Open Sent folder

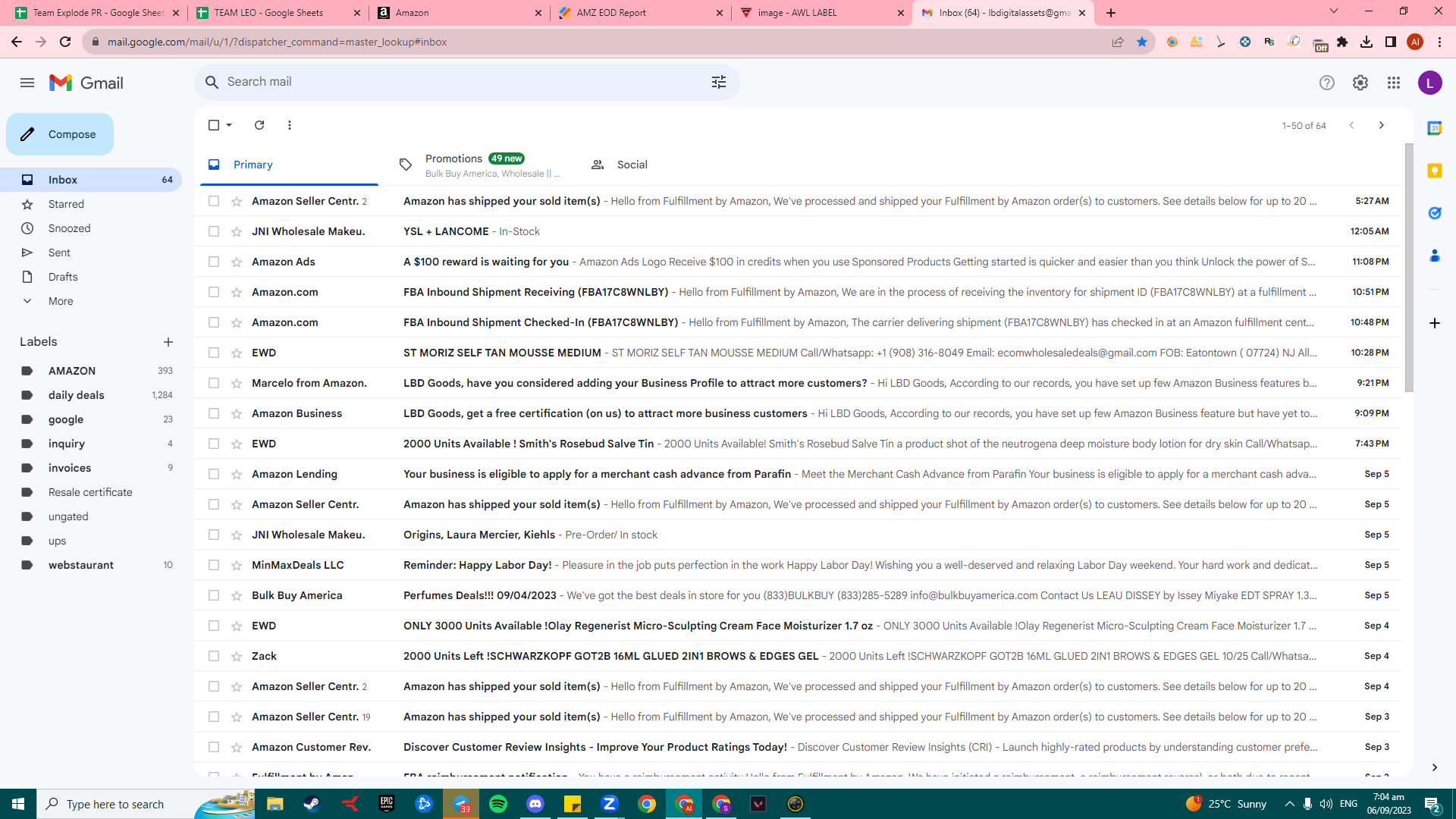[91, 253]
